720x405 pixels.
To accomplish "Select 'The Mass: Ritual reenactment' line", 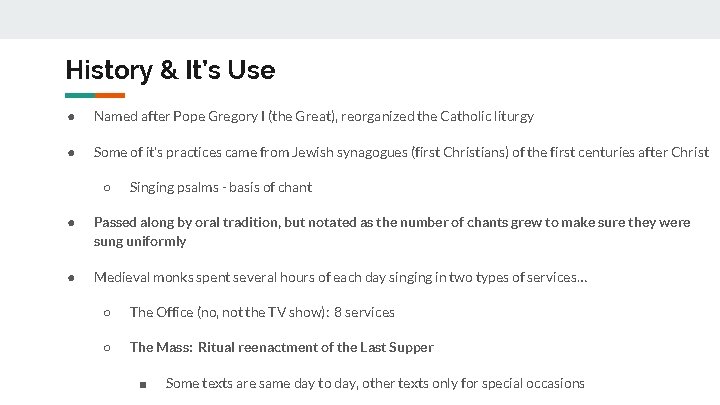I will pos(281,347).
